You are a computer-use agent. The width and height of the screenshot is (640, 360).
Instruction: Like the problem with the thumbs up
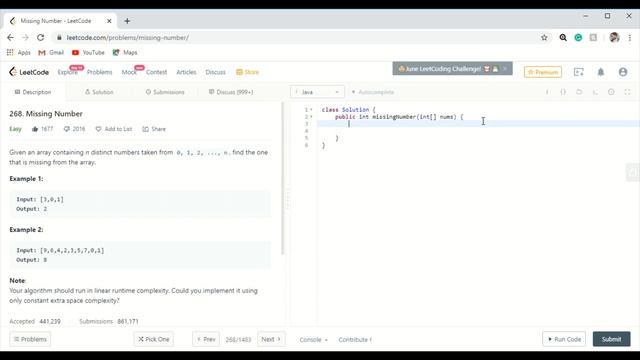[35, 129]
